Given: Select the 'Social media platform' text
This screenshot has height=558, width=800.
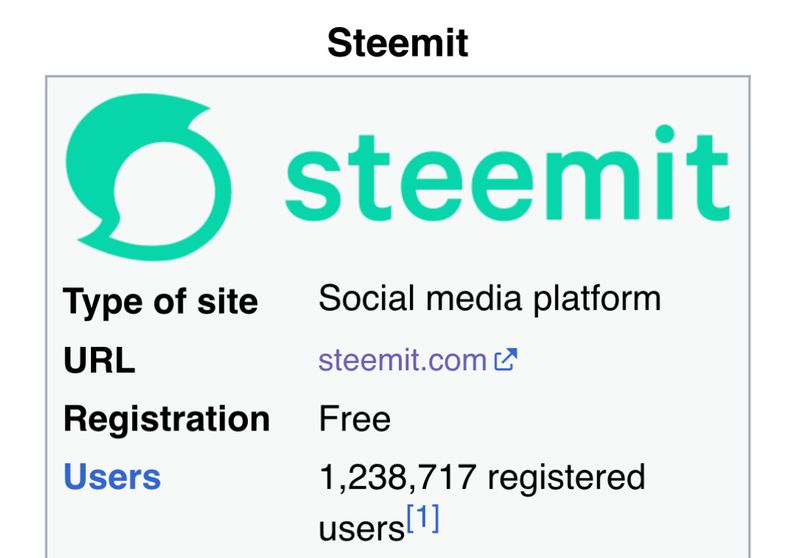Looking at the screenshot, I should click(489, 298).
